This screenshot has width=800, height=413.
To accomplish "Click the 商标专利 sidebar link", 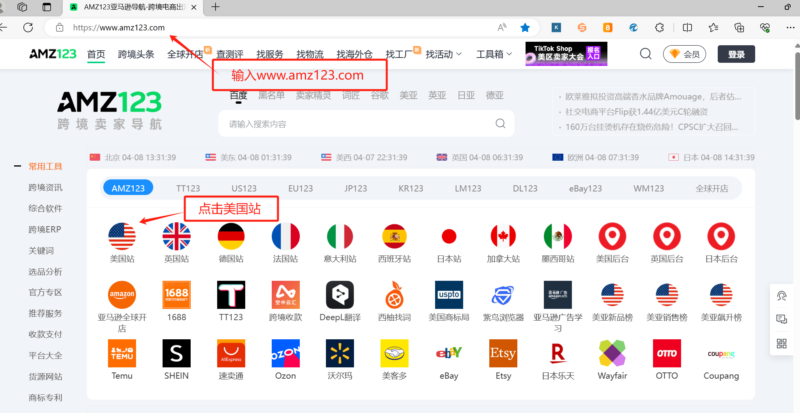I will 45,397.
